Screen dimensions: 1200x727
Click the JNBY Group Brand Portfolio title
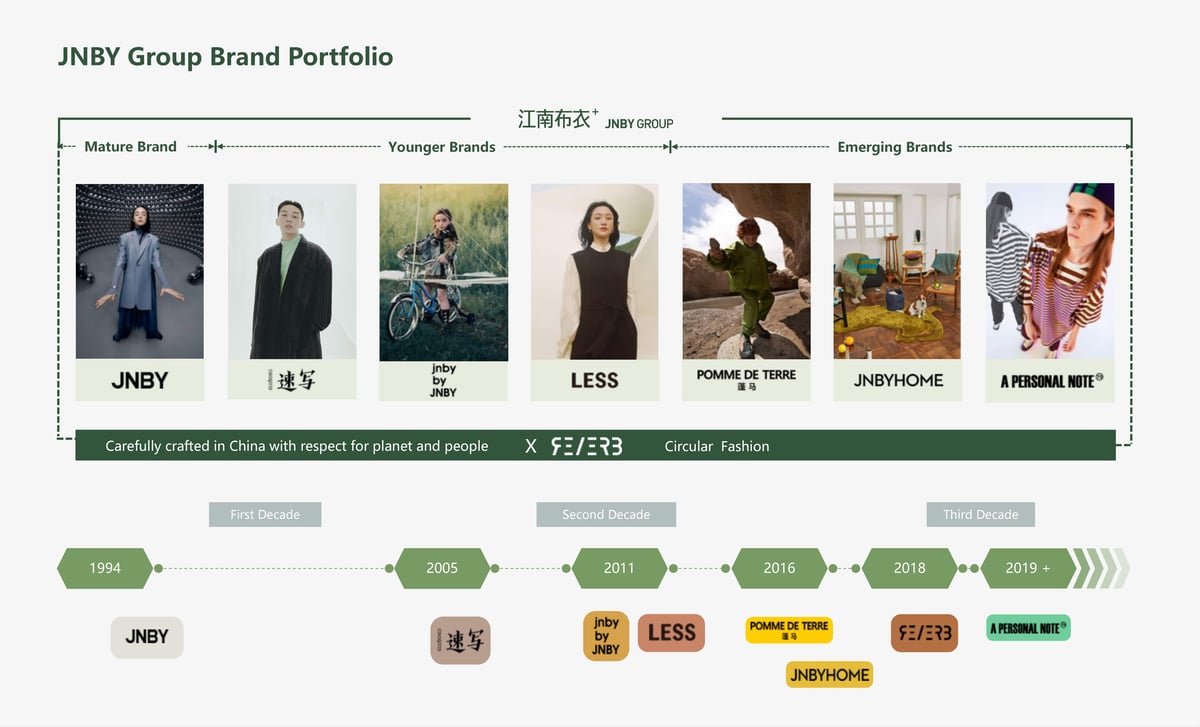(225, 56)
